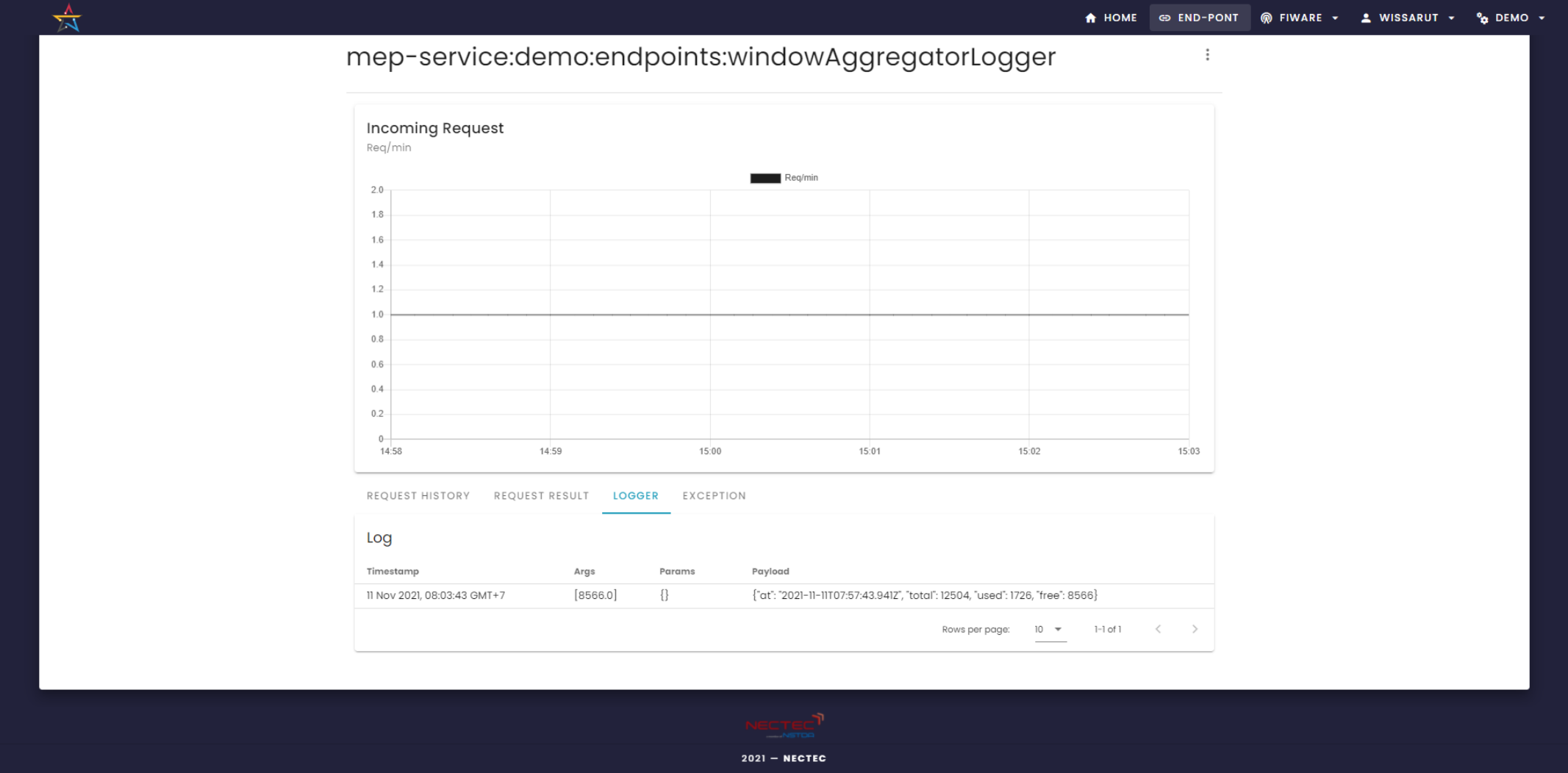The width and height of the screenshot is (1568, 773).
Task: Click the 1-1 of 1 pagination text
Action: [x=1107, y=630]
